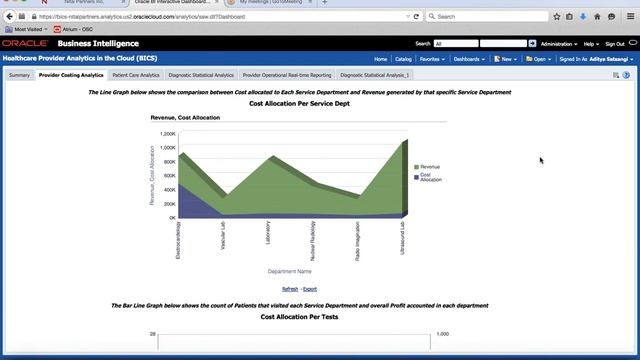
Task: Expand the Open menu
Action: 539,59
